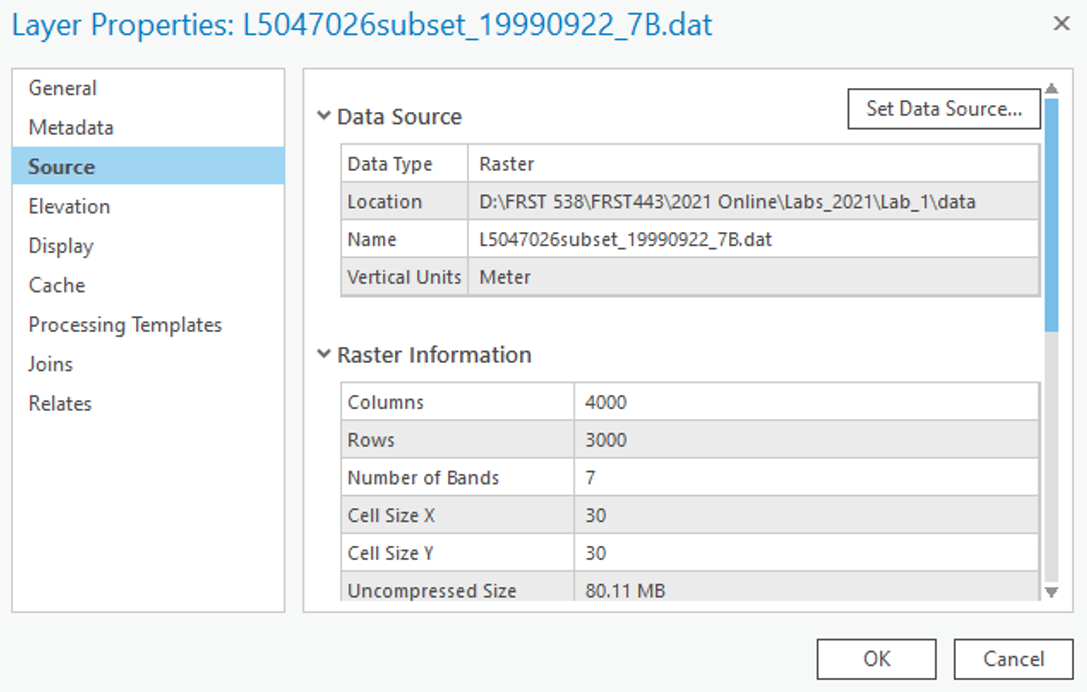Viewport: 1087px width, 692px height.
Task: Close the Layer Properties dialog
Action: [x=1061, y=24]
